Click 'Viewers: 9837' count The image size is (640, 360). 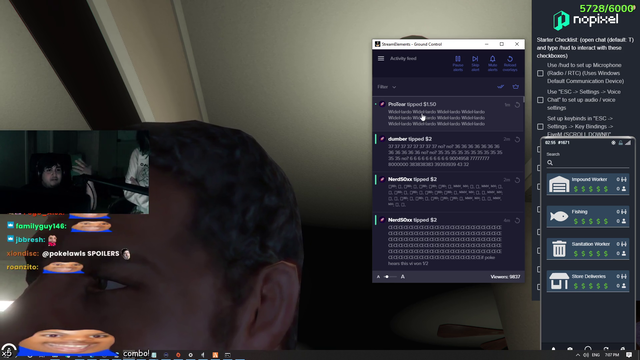pyautogui.click(x=505, y=277)
